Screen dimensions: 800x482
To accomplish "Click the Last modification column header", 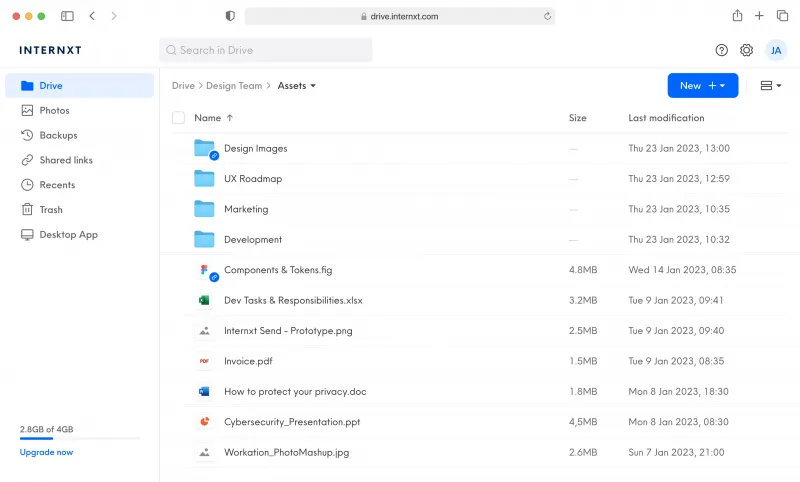I will coord(666,118).
